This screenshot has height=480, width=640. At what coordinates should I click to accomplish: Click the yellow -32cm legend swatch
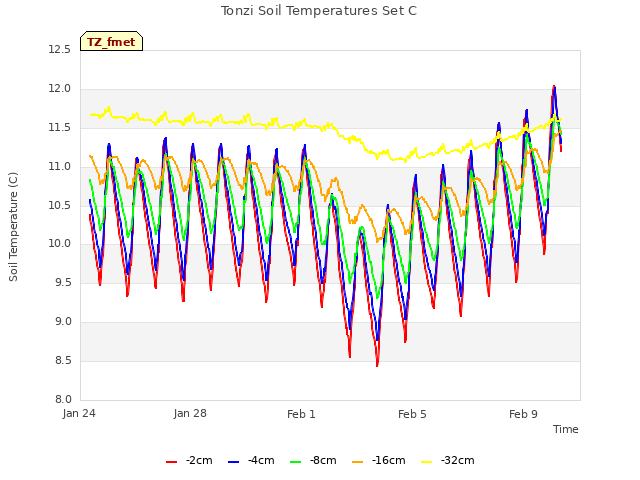click(x=426, y=462)
